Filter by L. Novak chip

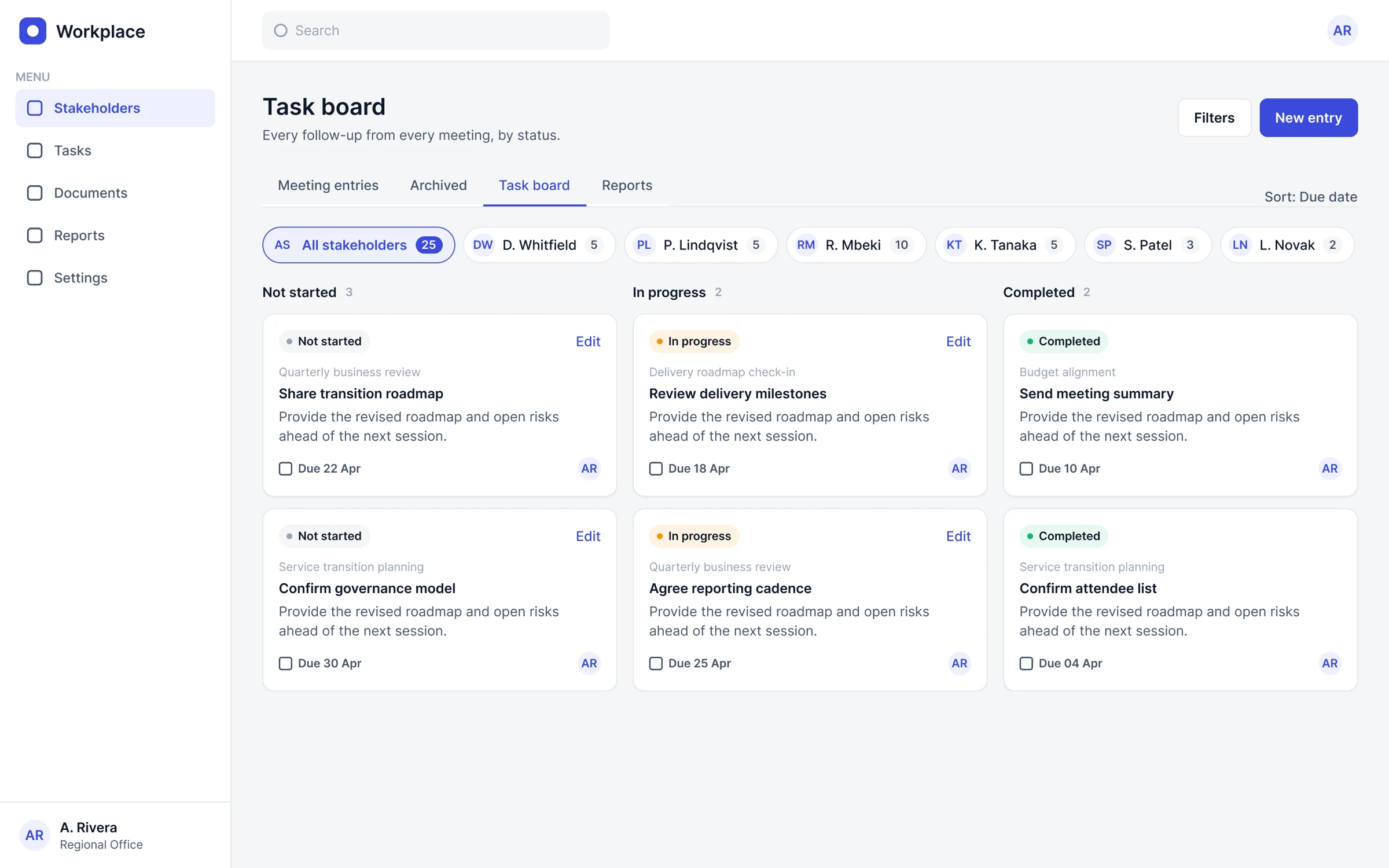tap(1288, 245)
